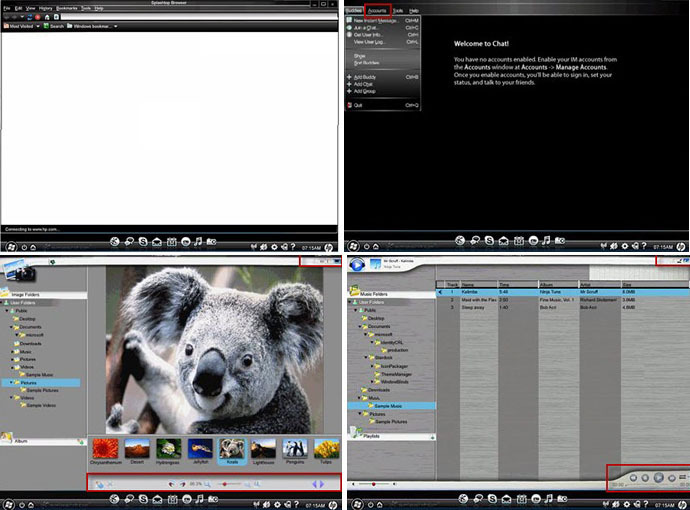Click the power icon below the browser window
This screenshot has width=690, height=510.
coord(24,247)
